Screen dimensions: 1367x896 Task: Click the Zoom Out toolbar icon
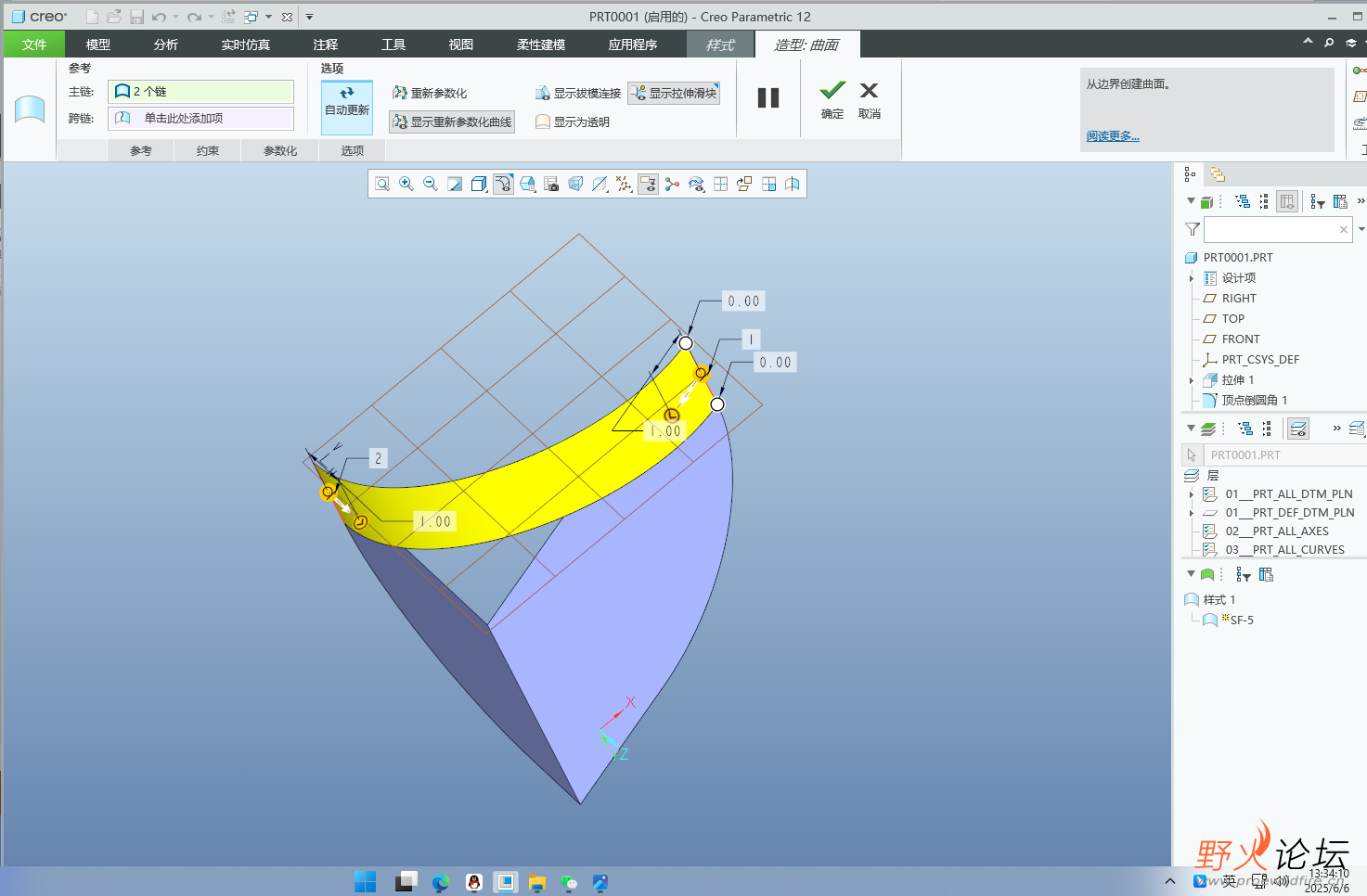tap(431, 184)
